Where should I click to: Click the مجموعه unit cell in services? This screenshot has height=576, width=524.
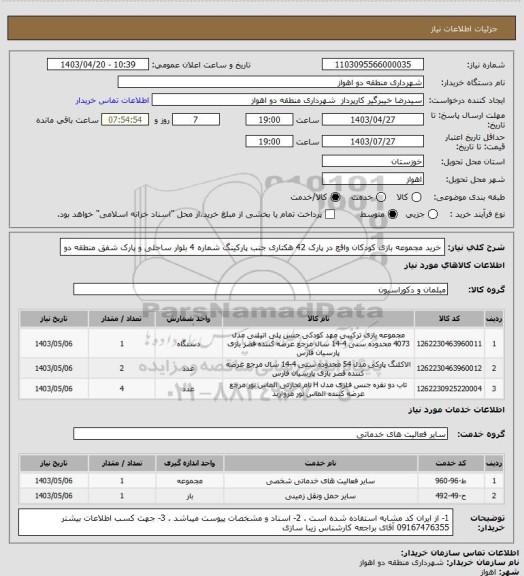[189, 481]
